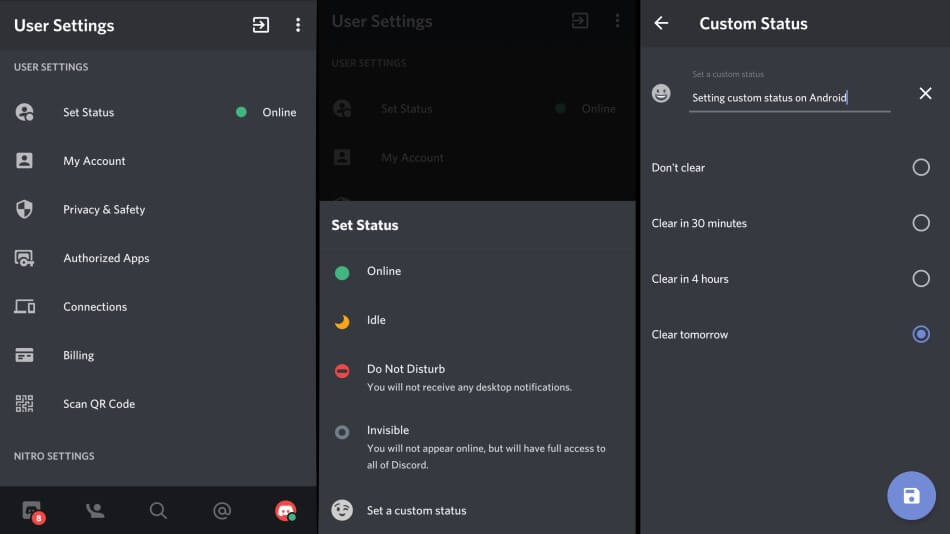Click the Authorized Apps key icon

(24, 258)
